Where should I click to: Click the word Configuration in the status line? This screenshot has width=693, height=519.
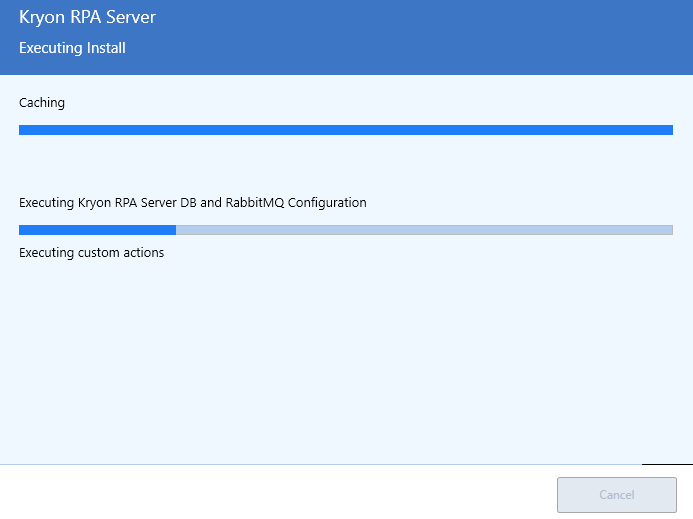(x=327, y=202)
